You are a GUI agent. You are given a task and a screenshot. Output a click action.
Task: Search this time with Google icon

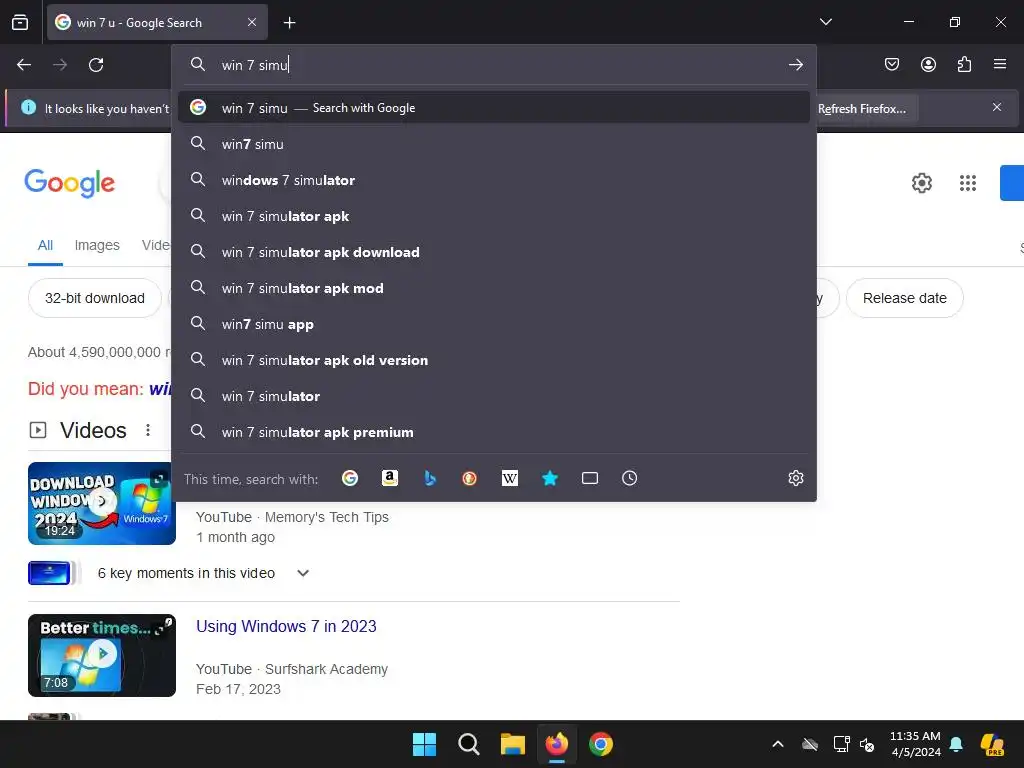pos(350,479)
